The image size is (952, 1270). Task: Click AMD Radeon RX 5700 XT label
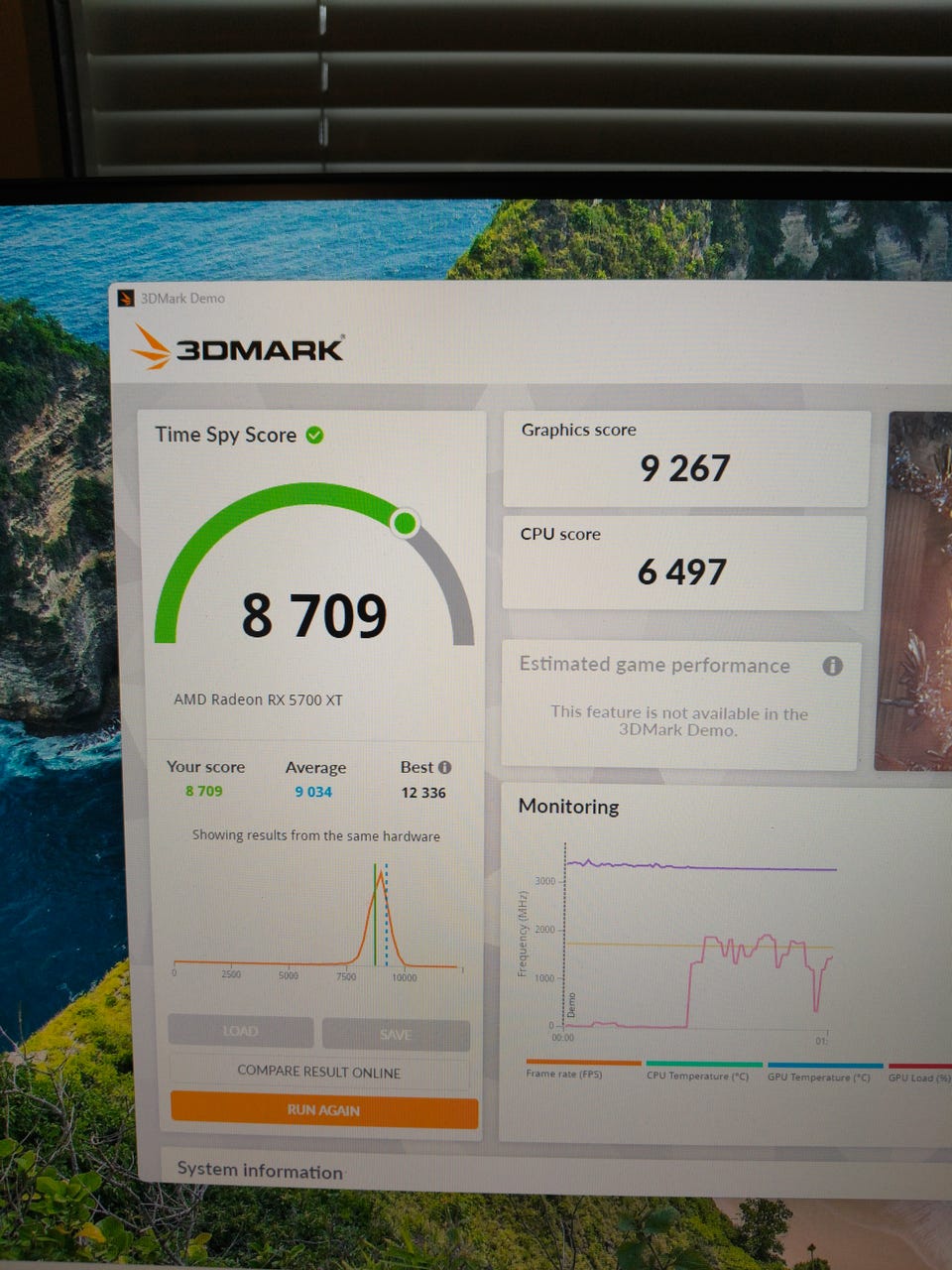tap(258, 699)
